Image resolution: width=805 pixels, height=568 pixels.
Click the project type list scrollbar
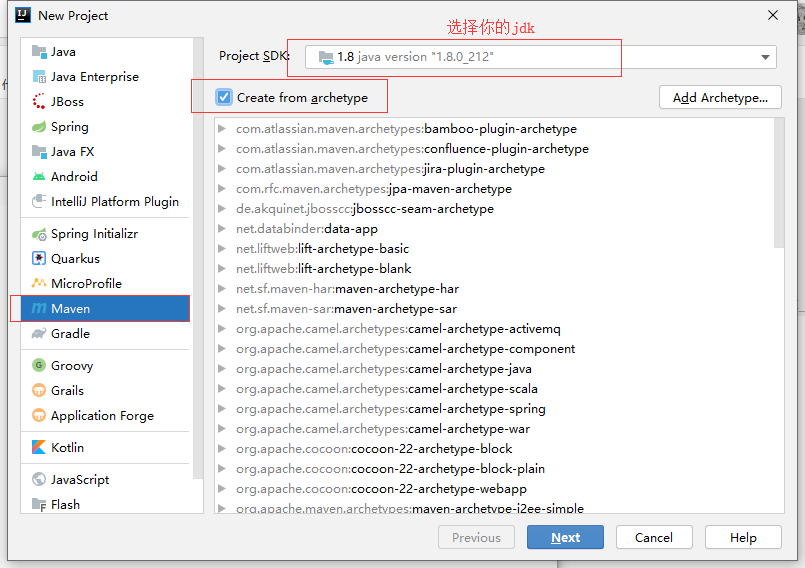click(x=198, y=258)
